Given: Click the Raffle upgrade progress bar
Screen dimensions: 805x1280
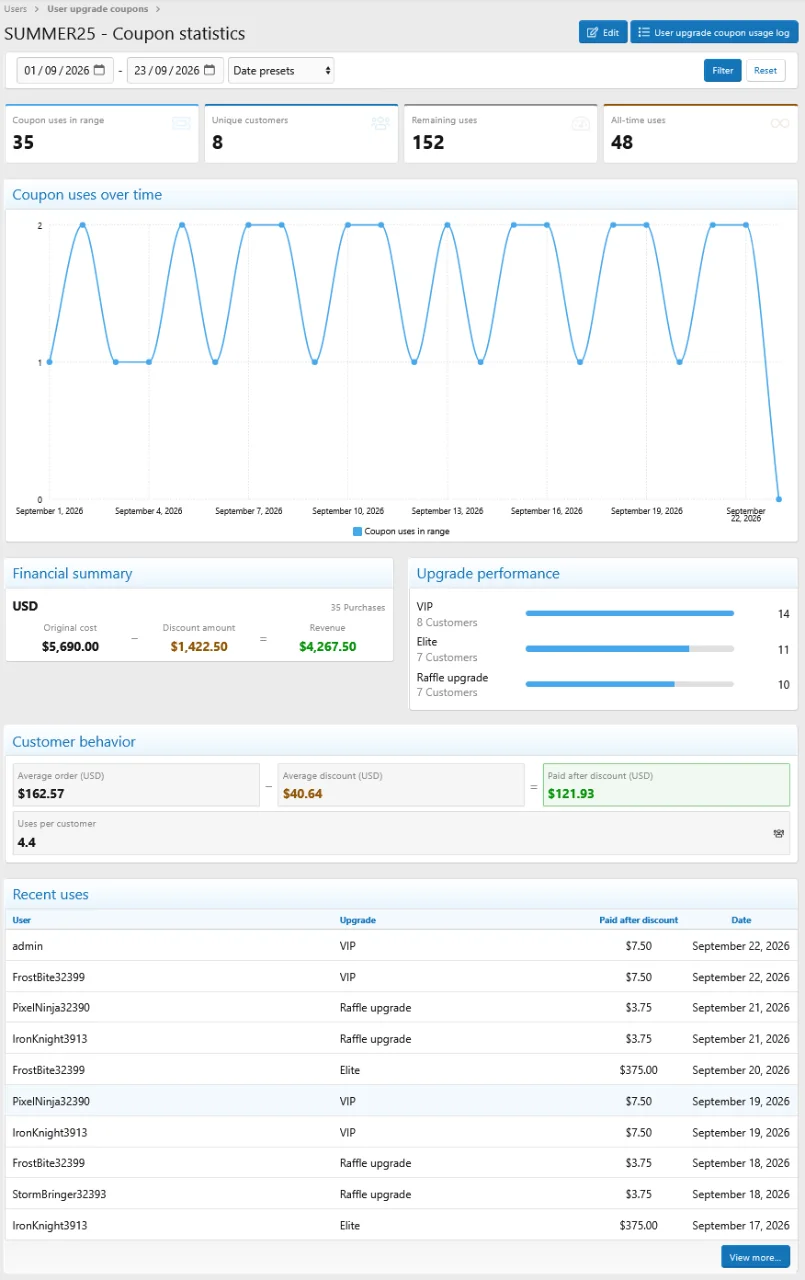Looking at the screenshot, I should pos(629,684).
